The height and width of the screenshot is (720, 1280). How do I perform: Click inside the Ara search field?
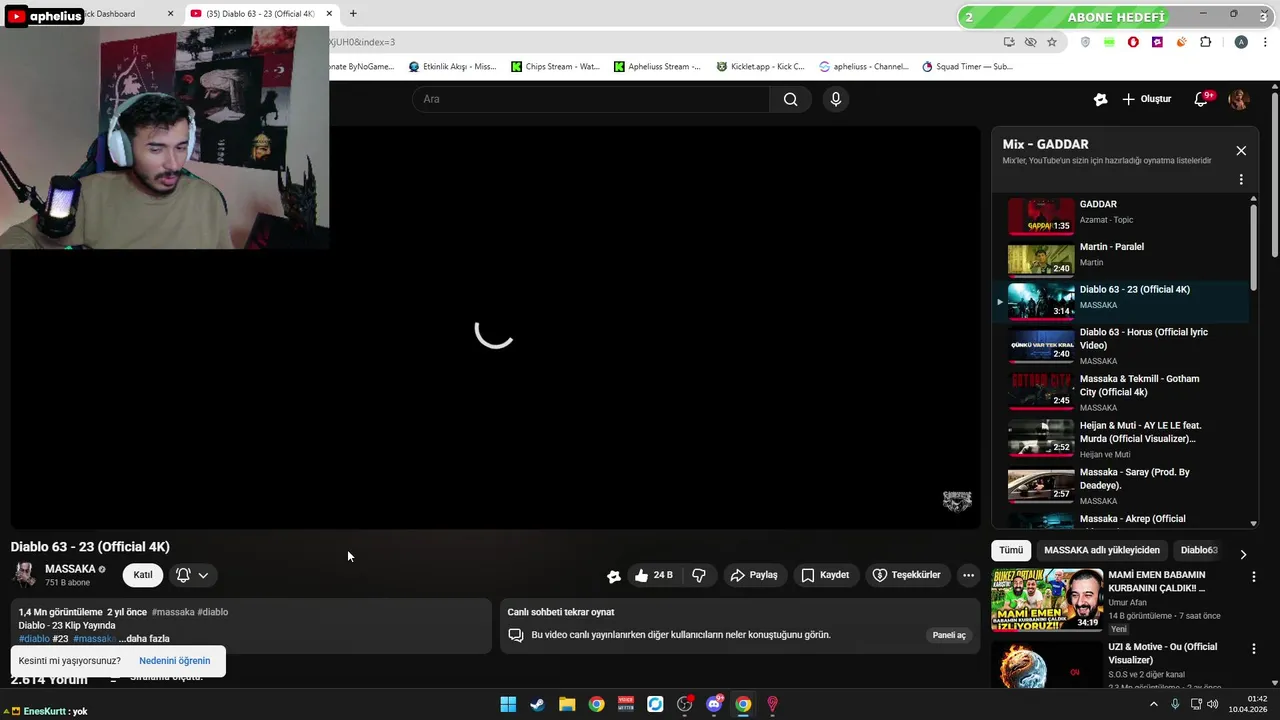591,99
